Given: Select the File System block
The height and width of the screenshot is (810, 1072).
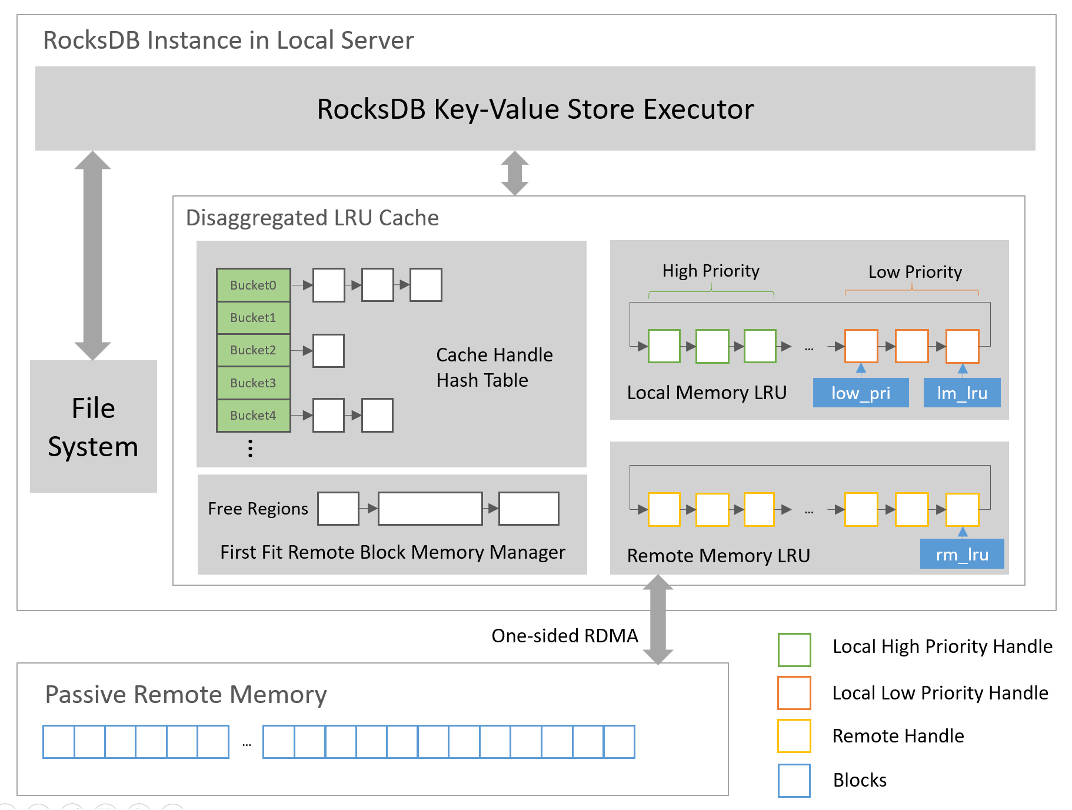Looking at the screenshot, I should pyautogui.click(x=93, y=426).
